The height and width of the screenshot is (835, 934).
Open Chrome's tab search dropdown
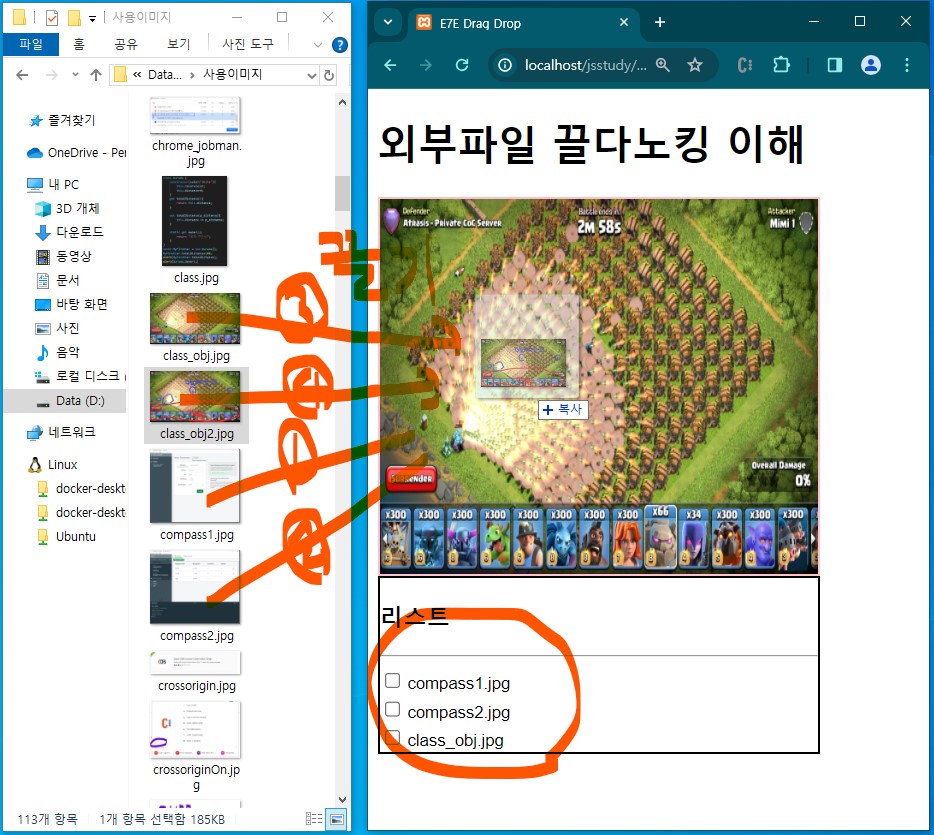click(388, 23)
